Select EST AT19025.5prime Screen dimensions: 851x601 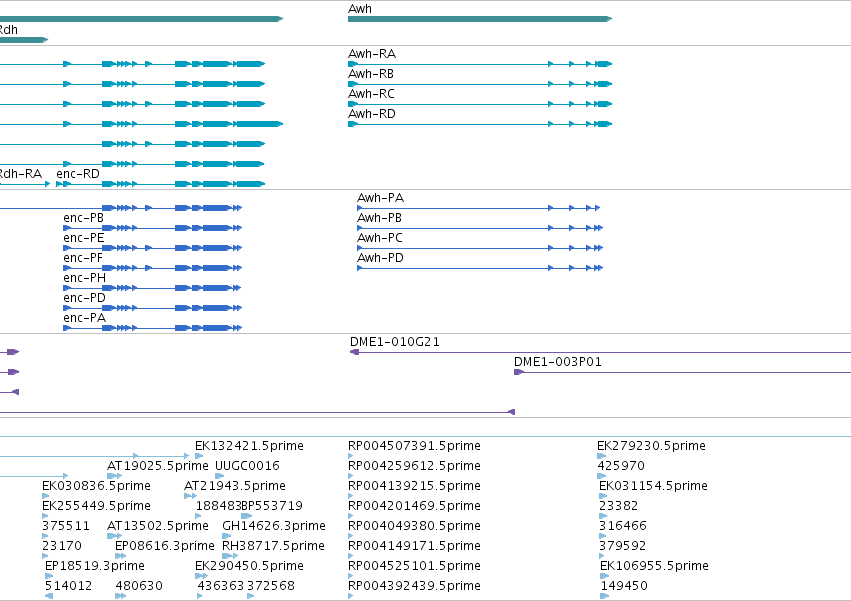(158, 466)
